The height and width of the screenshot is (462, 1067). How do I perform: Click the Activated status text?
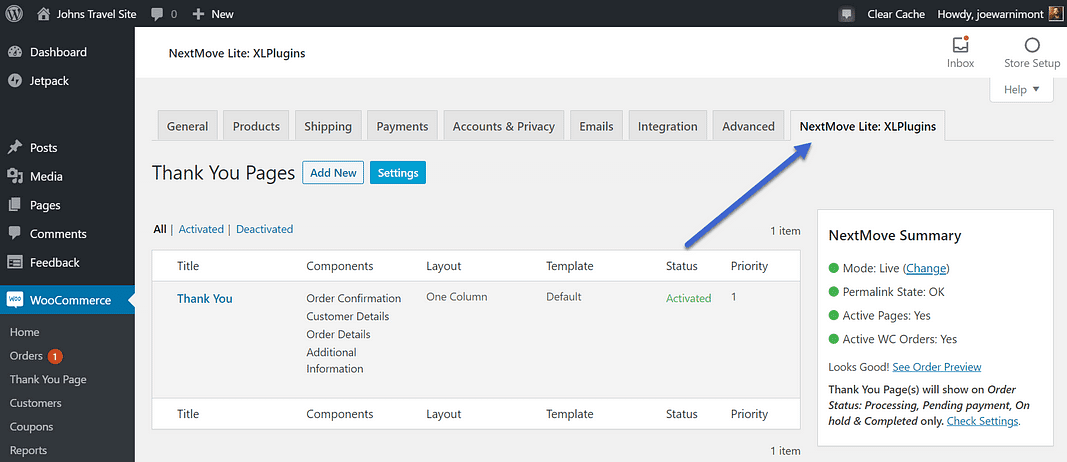[688, 298]
